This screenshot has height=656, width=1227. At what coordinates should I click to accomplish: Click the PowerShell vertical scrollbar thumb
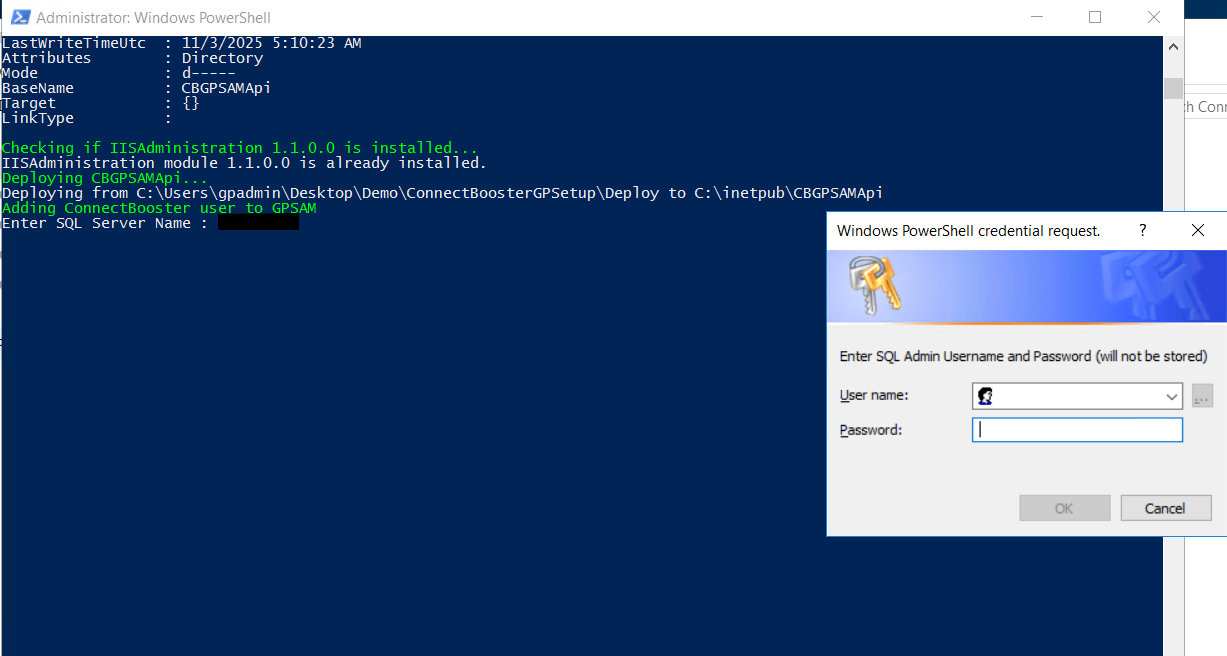pos(1173,88)
